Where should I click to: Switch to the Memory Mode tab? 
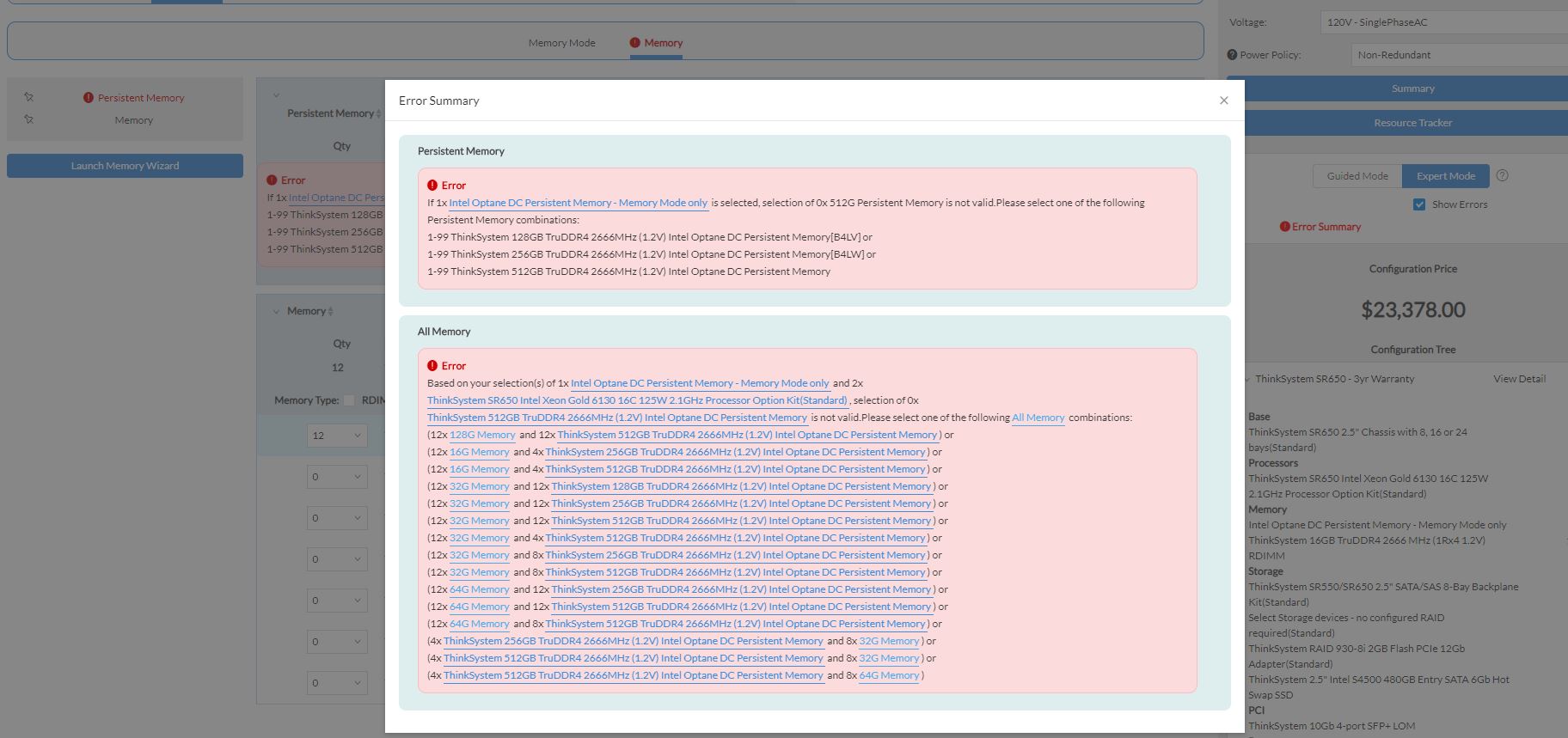coord(561,43)
